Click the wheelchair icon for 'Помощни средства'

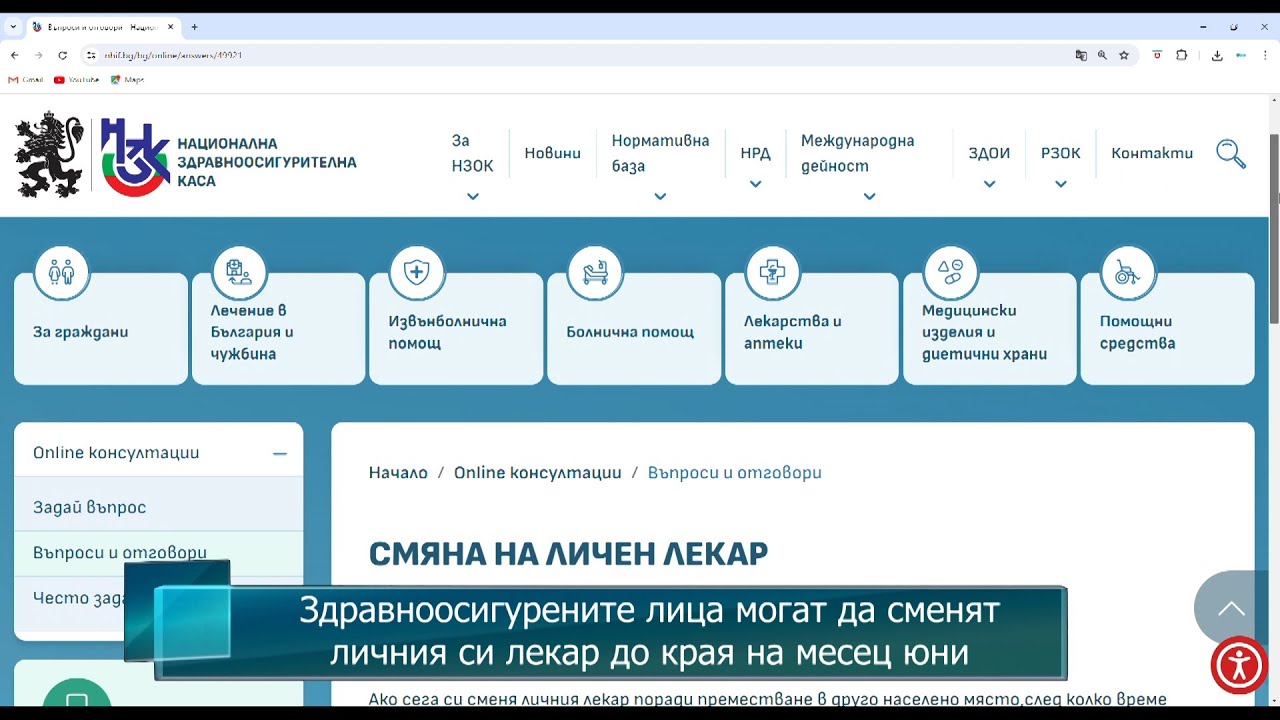(x=1128, y=272)
